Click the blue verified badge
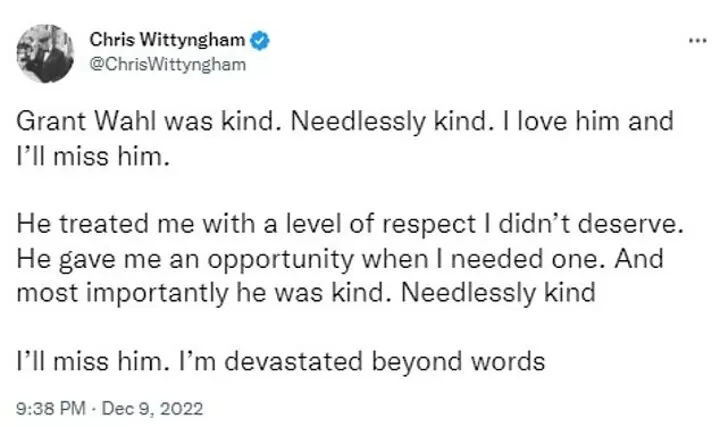The width and height of the screenshot is (720, 427). tap(260, 40)
